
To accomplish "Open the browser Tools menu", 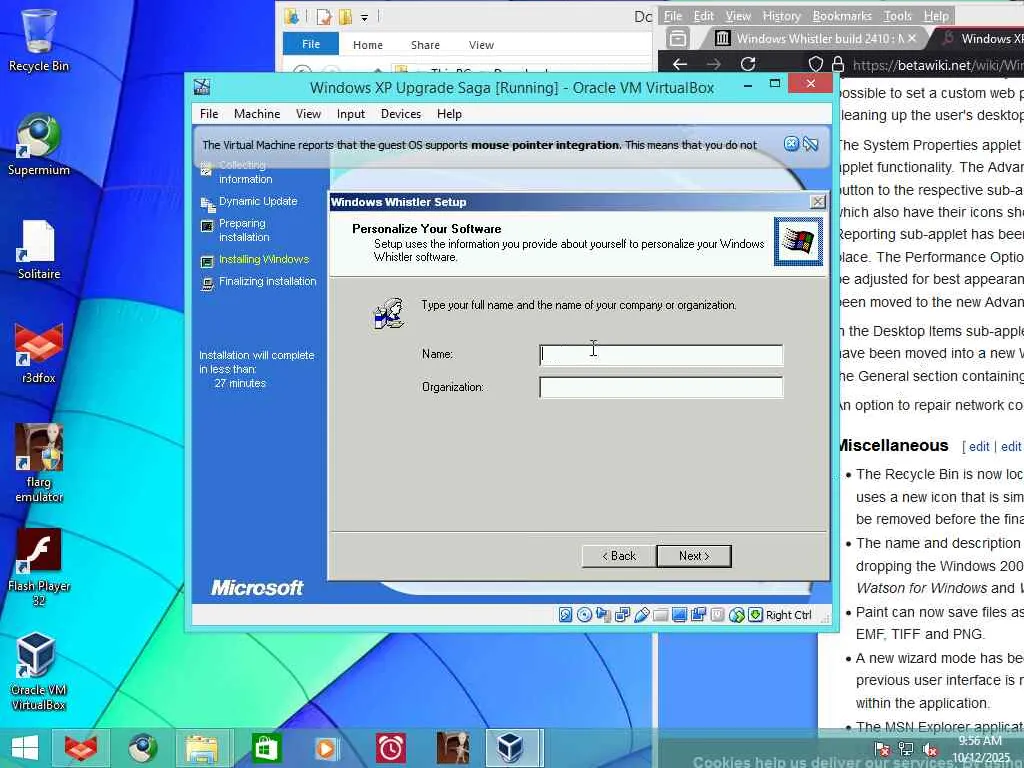I will click(897, 16).
